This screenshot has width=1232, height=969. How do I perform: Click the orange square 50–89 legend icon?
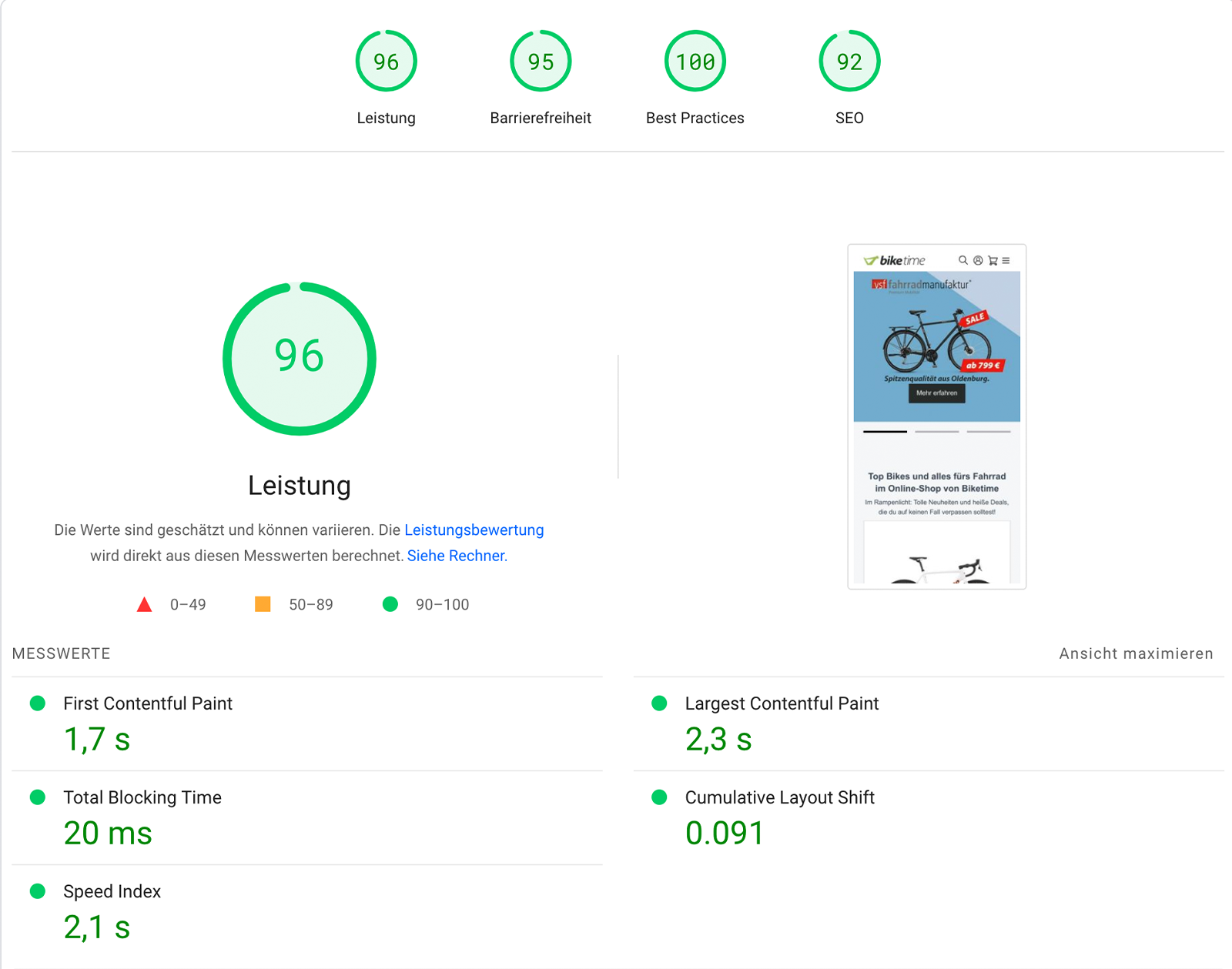click(x=263, y=604)
